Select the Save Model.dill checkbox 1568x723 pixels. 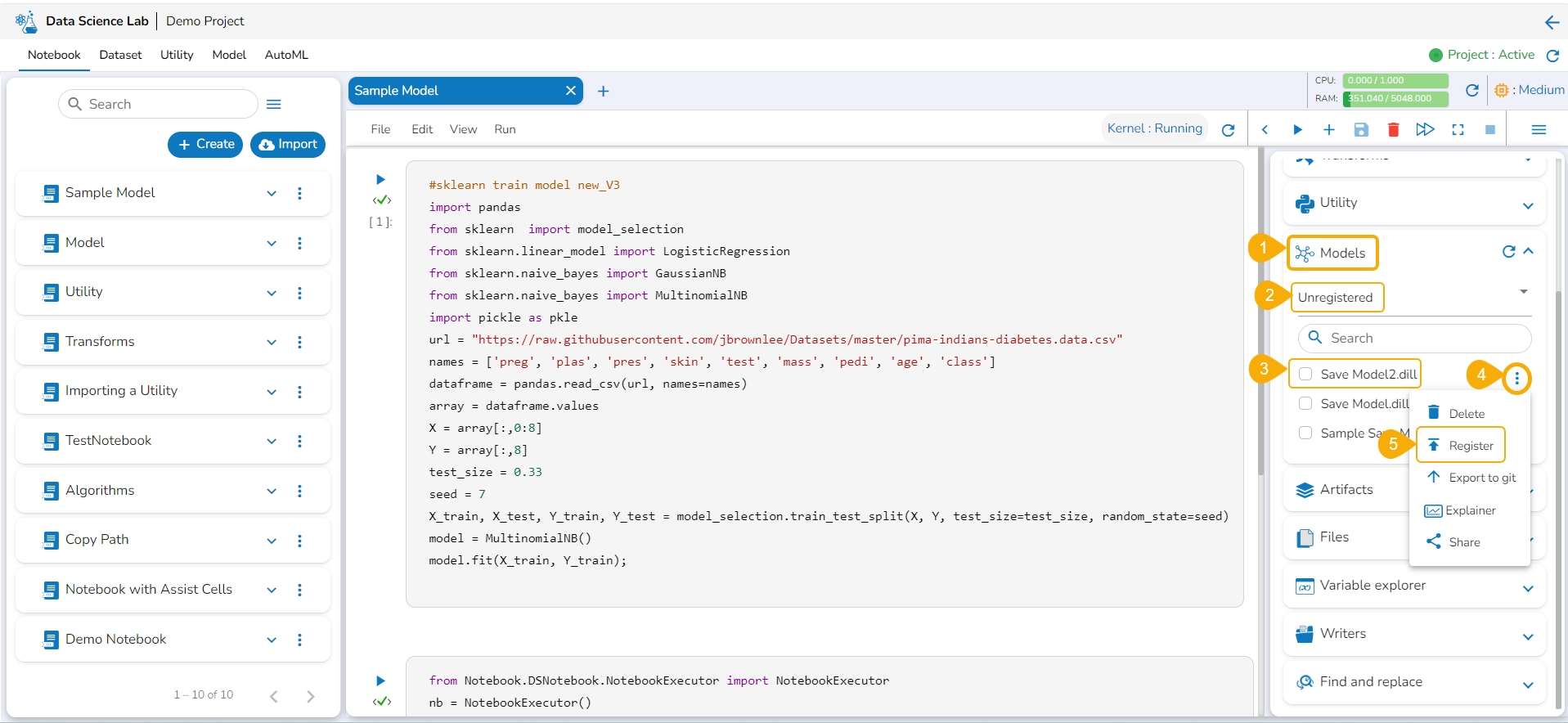[1305, 403]
